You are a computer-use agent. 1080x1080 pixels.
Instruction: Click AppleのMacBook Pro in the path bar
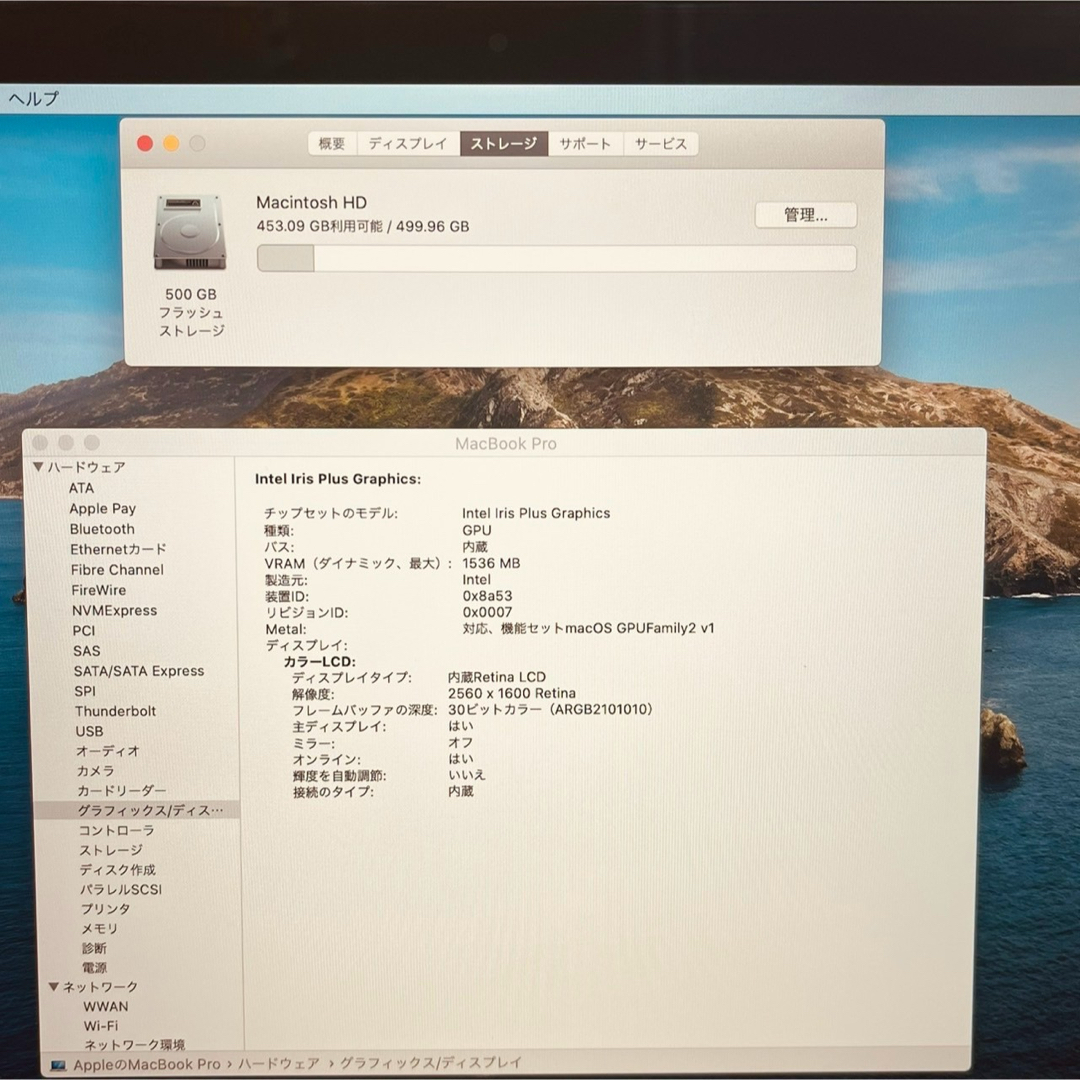pyautogui.click(x=147, y=1065)
